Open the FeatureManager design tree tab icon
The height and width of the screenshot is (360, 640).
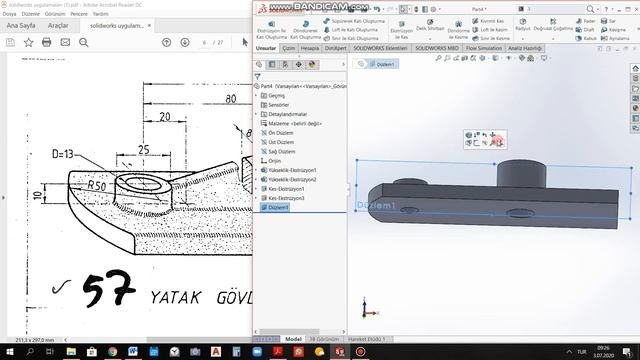259,64
